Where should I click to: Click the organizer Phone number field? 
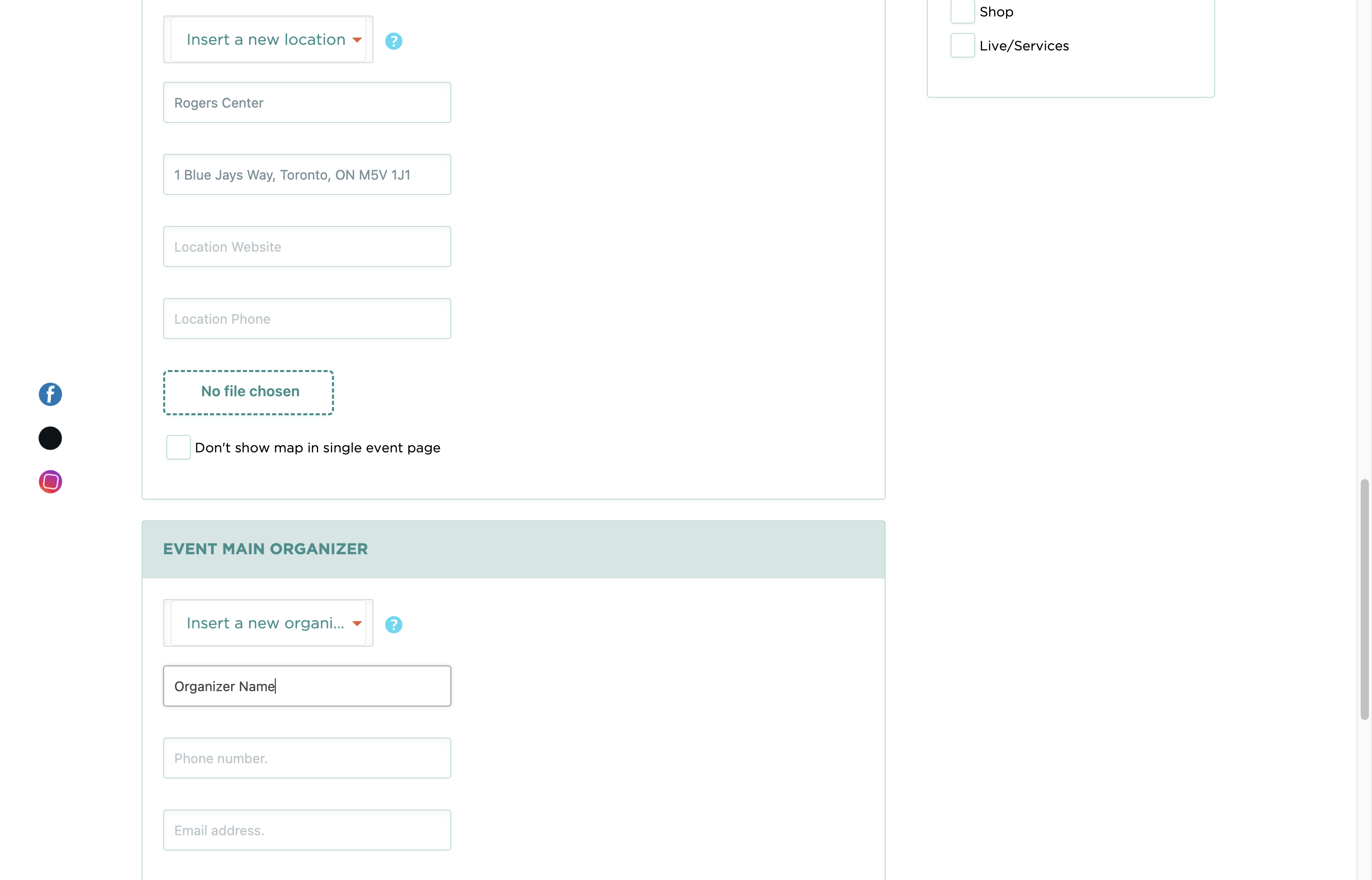(307, 758)
